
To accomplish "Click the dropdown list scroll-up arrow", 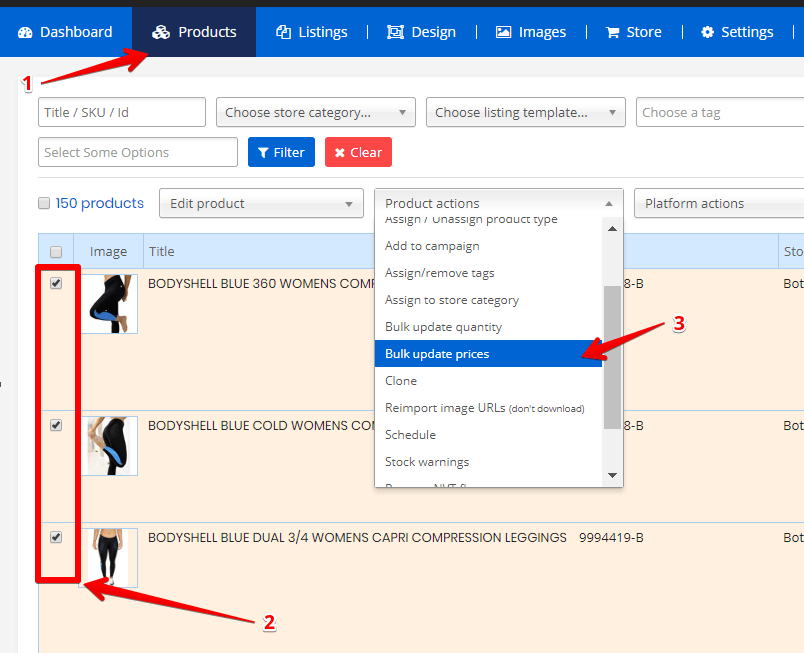I will (x=612, y=229).
